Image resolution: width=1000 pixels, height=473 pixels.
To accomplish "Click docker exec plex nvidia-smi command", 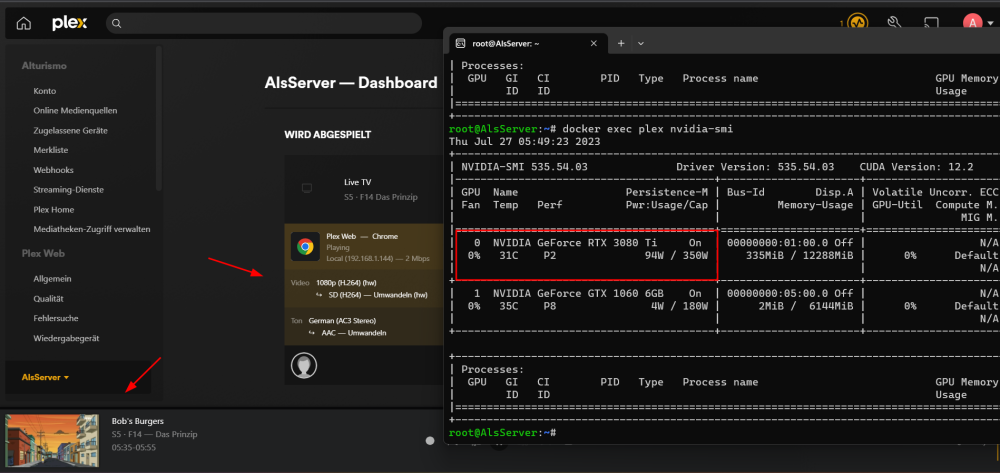I will 649,129.
